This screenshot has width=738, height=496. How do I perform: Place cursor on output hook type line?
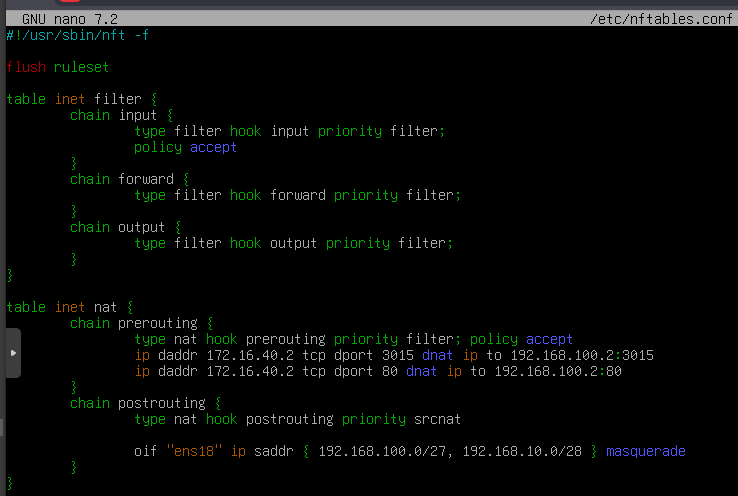(293, 243)
